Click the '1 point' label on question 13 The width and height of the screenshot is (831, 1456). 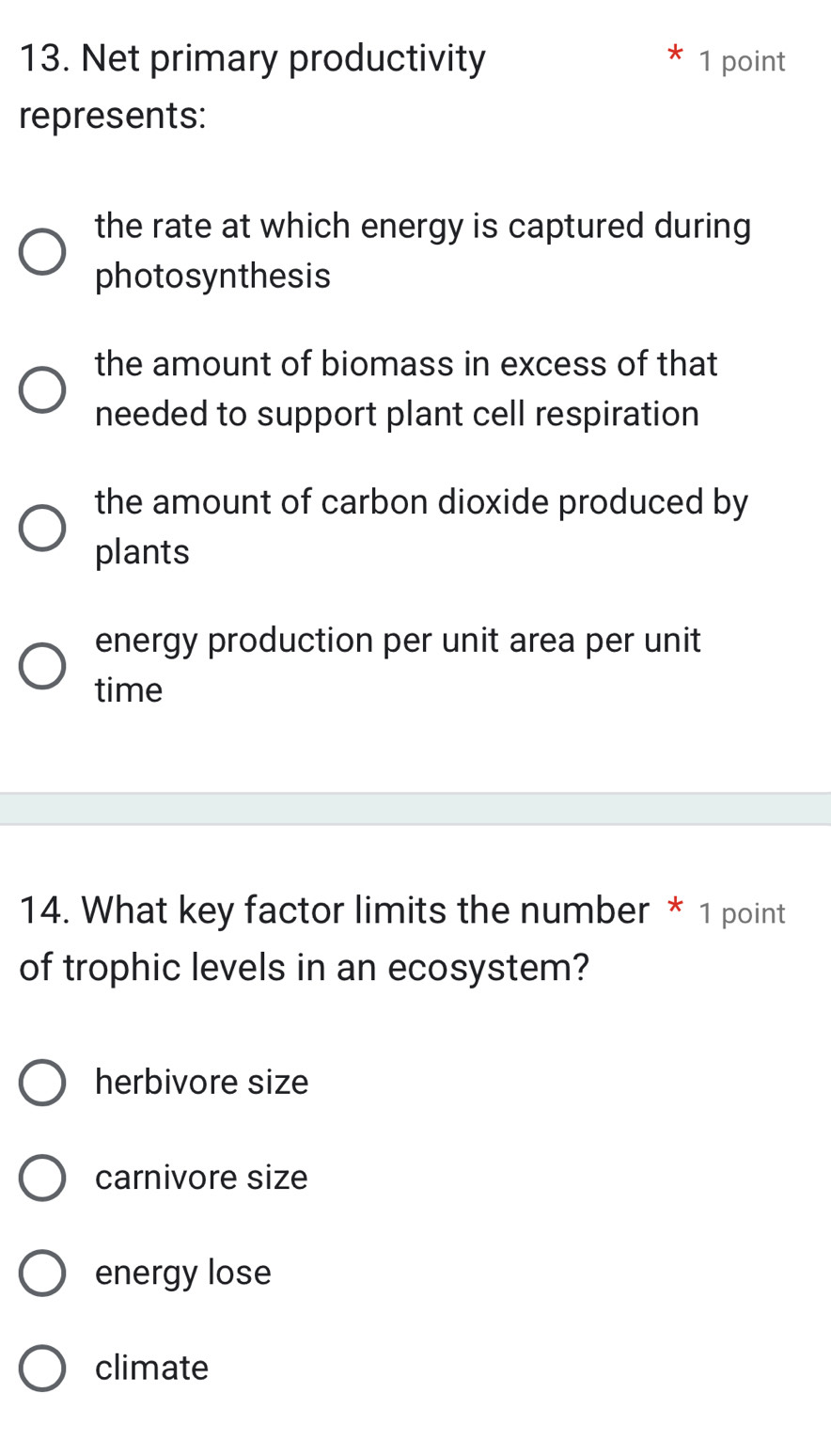pyautogui.click(x=741, y=60)
